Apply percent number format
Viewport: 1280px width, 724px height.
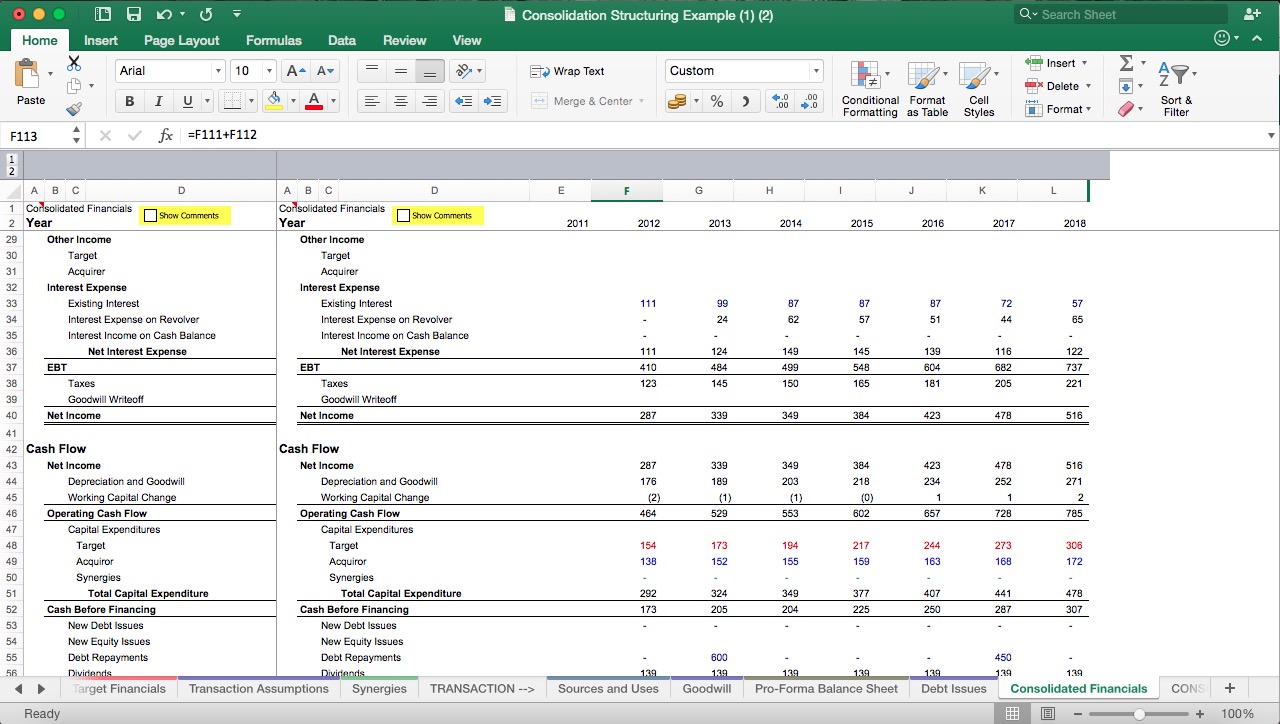pos(716,101)
